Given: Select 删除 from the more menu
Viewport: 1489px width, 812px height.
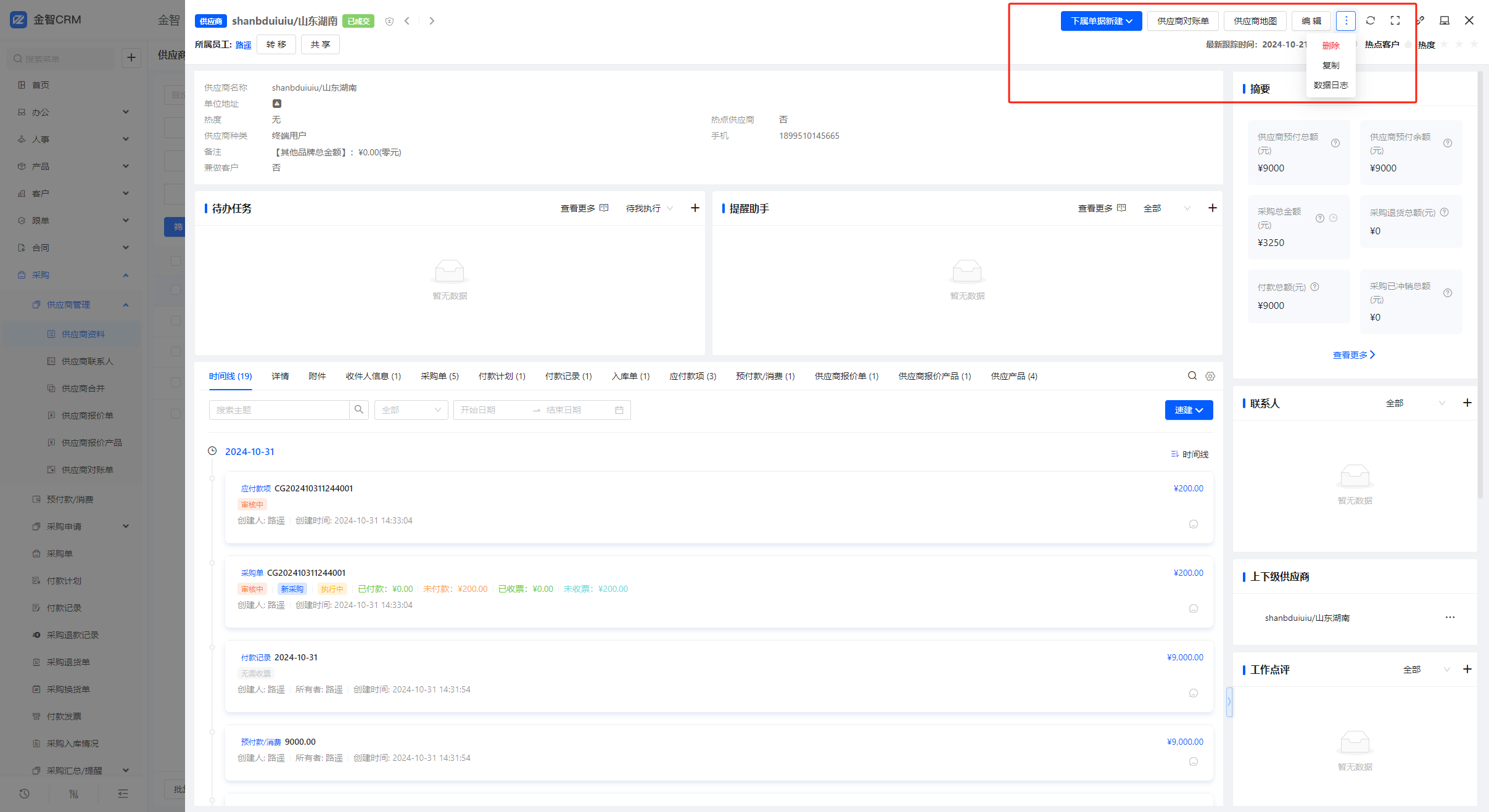Looking at the screenshot, I should 1330,46.
